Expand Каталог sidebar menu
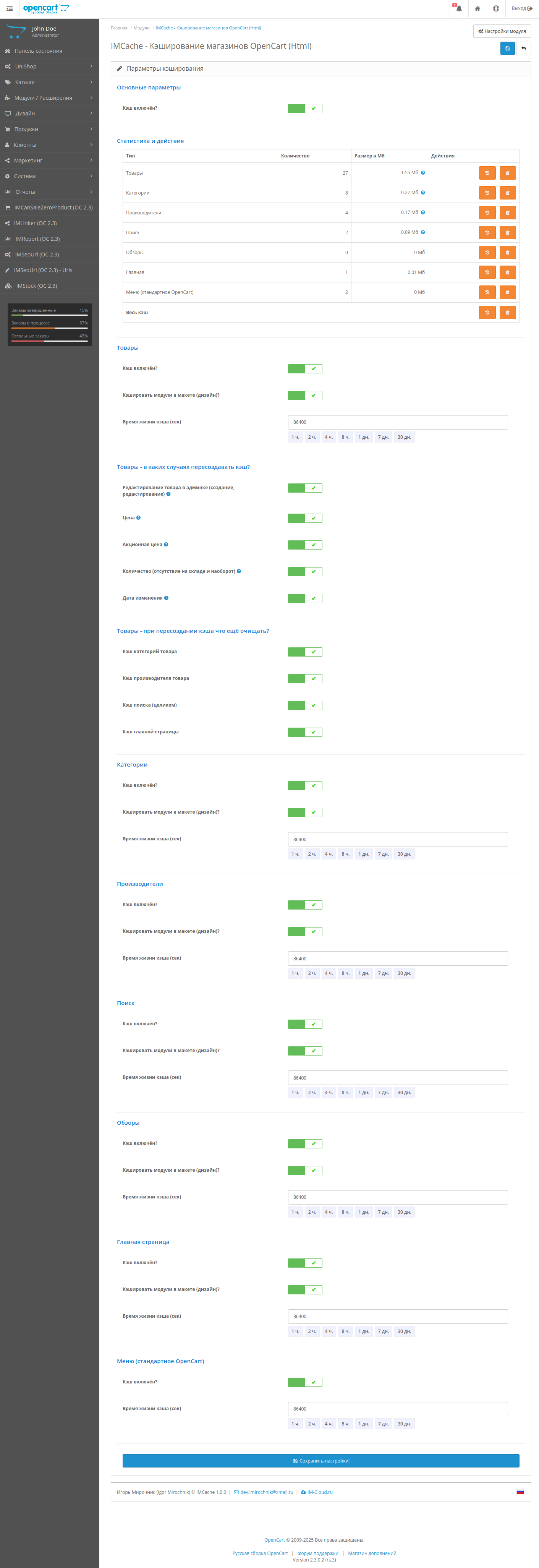539x1568 pixels. pyautogui.click(x=49, y=82)
